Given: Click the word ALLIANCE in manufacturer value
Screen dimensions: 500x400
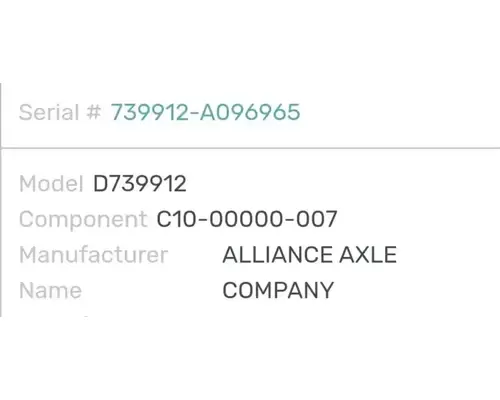Looking at the screenshot, I should tap(278, 255).
